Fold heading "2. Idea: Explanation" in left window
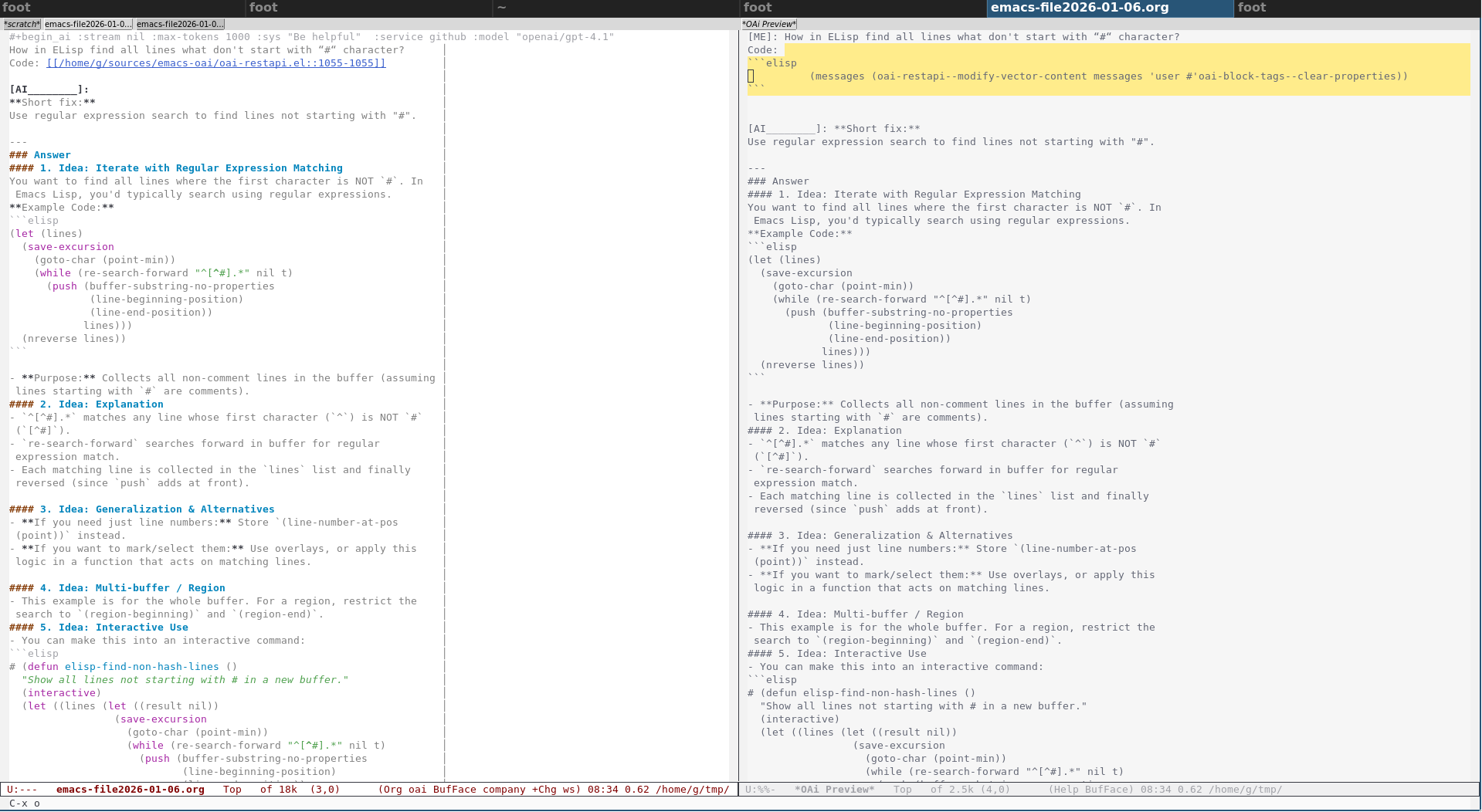Image resolution: width=1482 pixels, height=812 pixels. (x=86, y=404)
